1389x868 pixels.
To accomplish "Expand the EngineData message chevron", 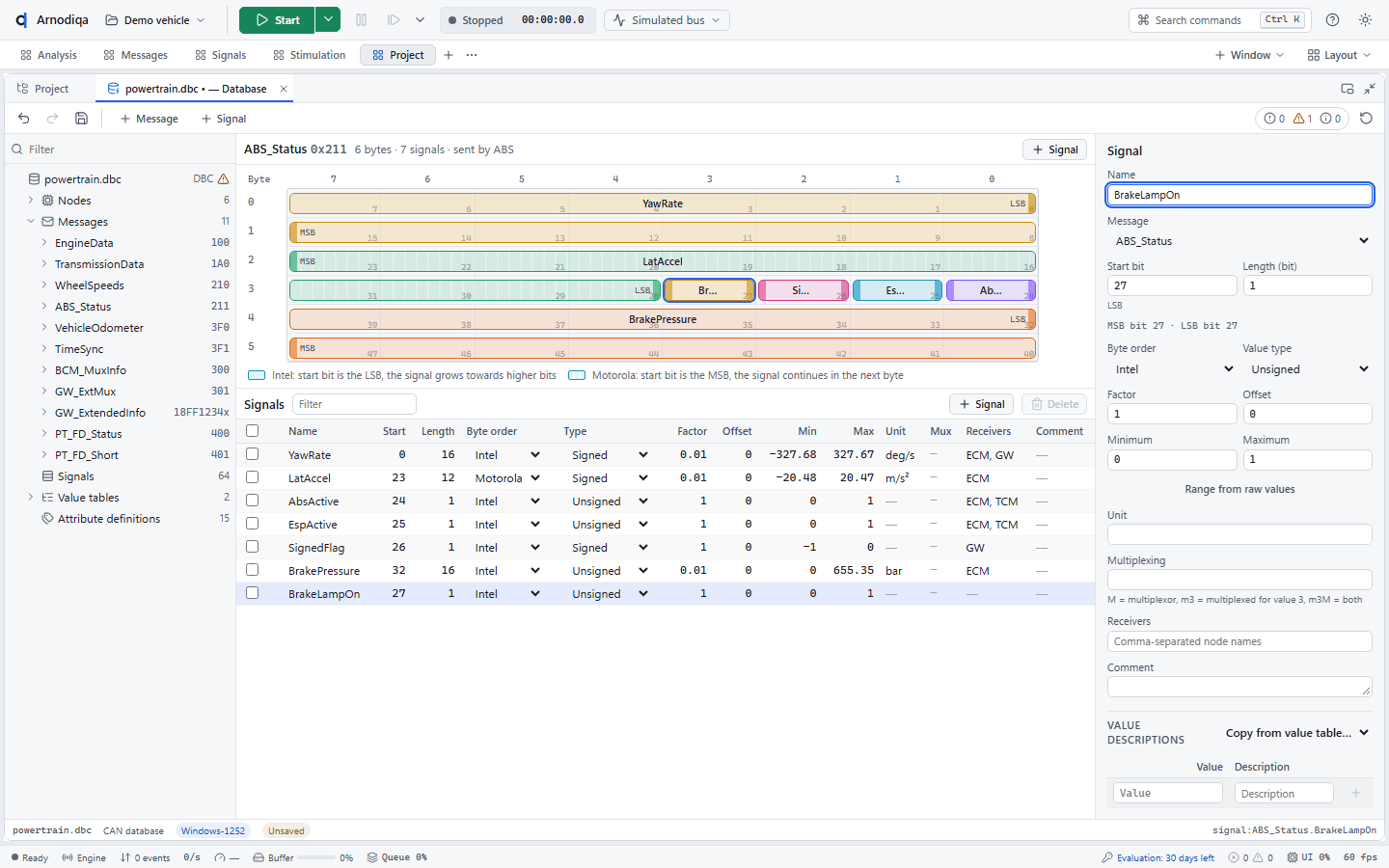I will tap(44, 243).
